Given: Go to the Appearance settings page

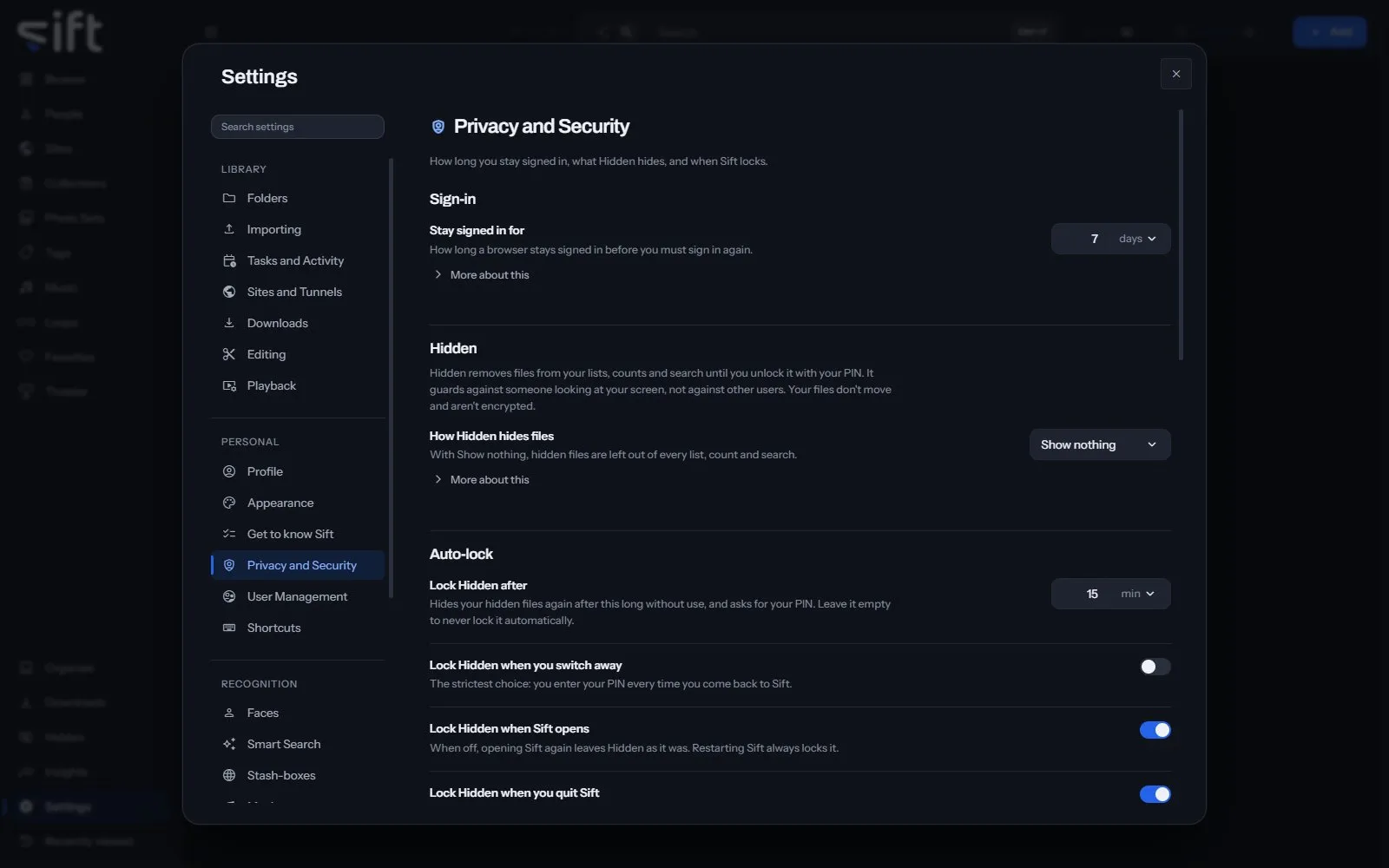Looking at the screenshot, I should (298, 503).
